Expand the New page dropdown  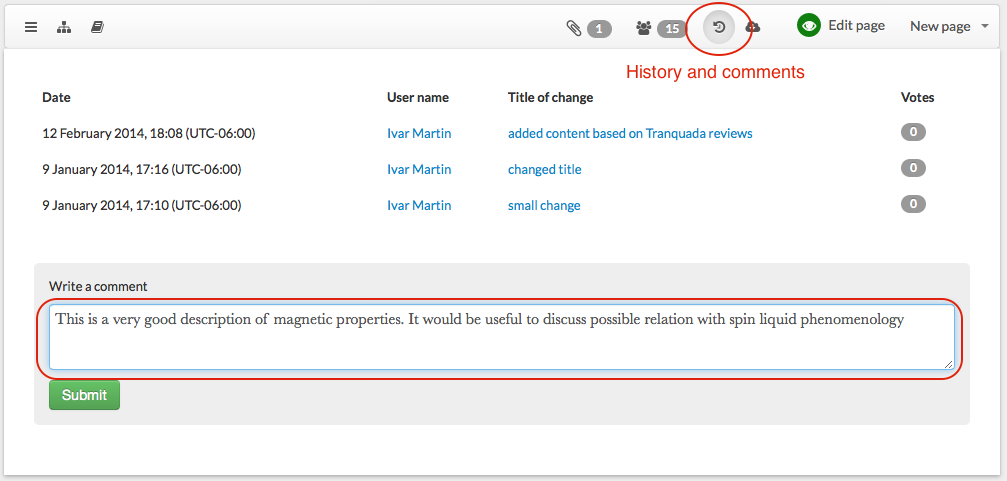pyautogui.click(x=949, y=26)
